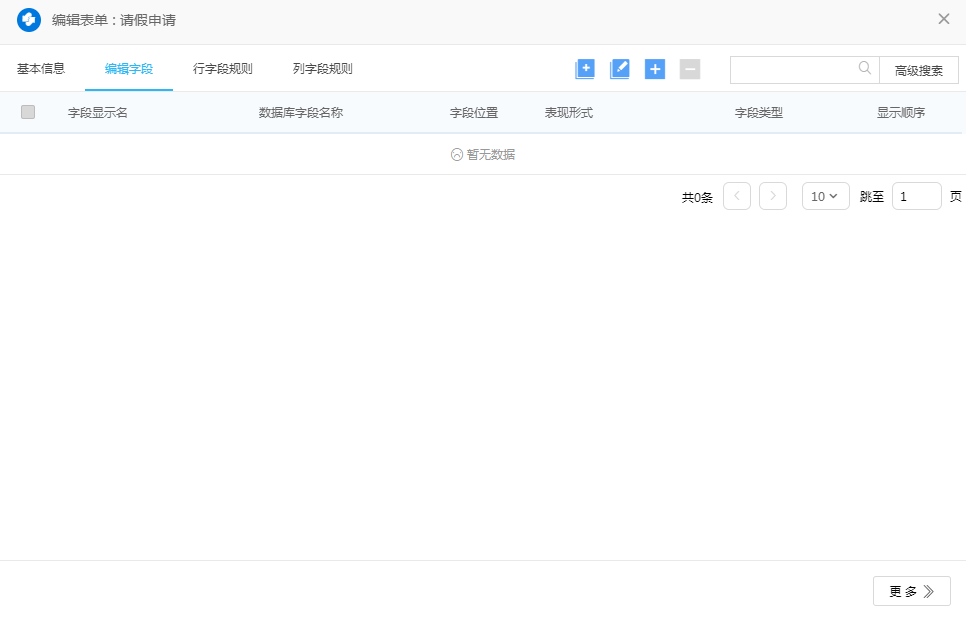Click the 高级搜索 button

pyautogui.click(x=919, y=70)
